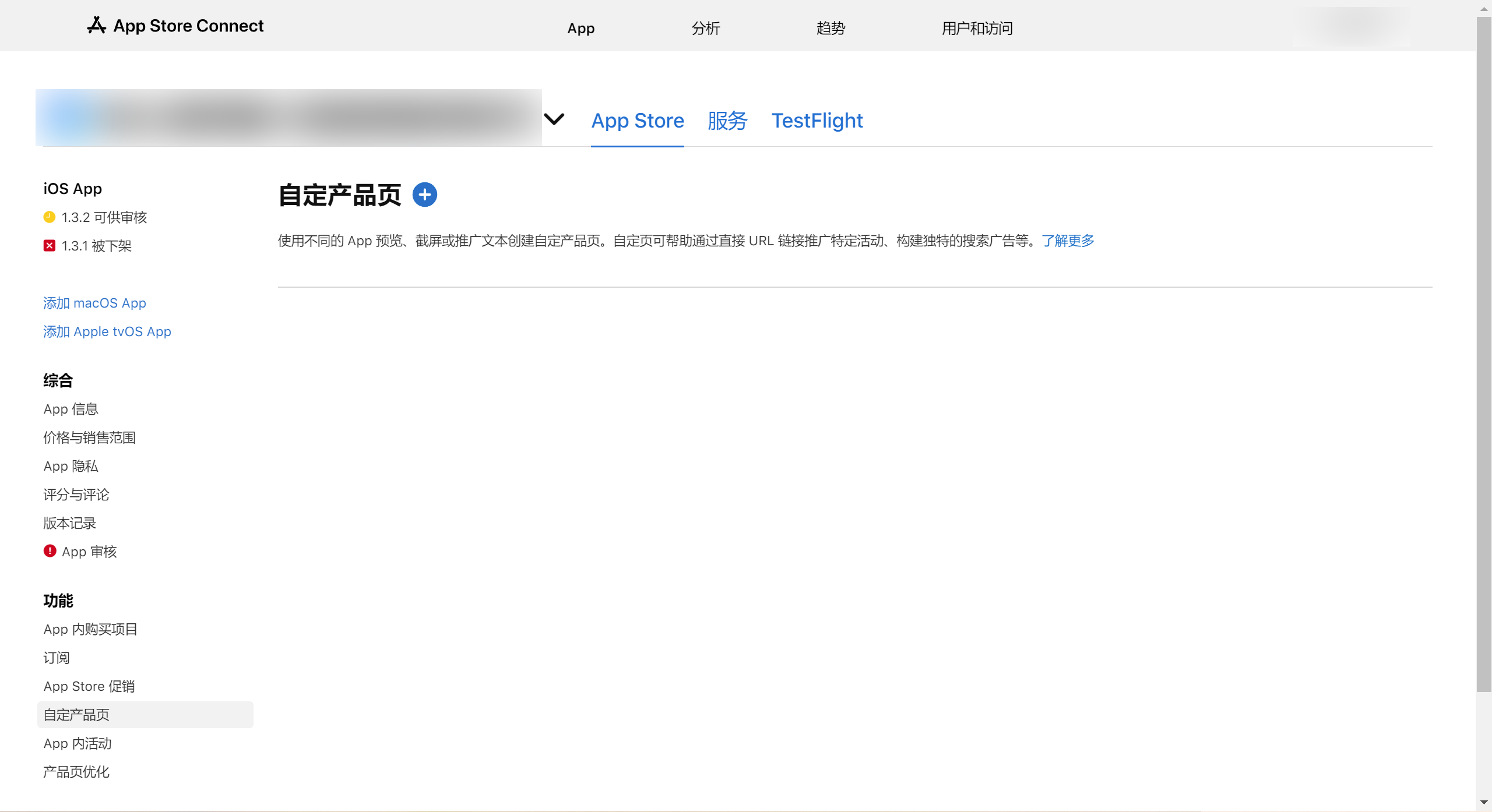
Task: Click the App Store Connect logo icon
Action: 97,26
